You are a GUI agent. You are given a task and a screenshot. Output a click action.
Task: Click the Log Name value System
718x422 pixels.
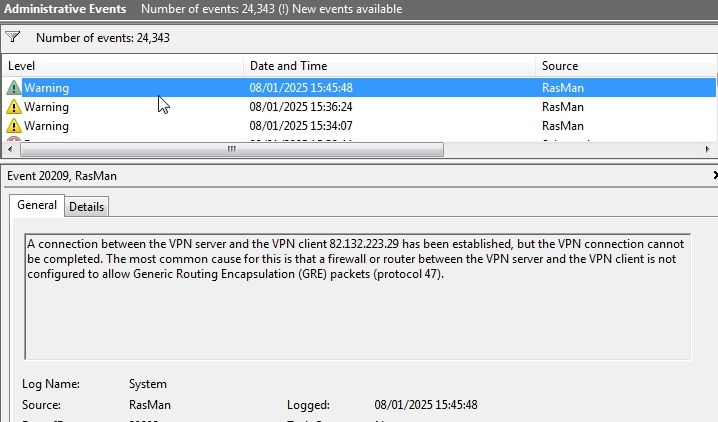[x=148, y=384]
